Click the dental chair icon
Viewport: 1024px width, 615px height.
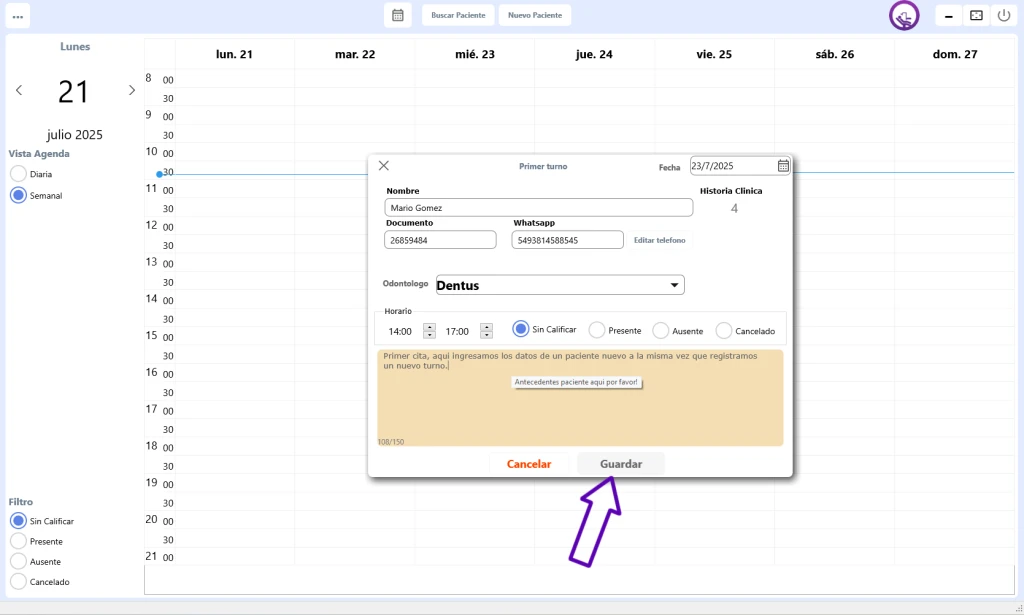[x=904, y=16]
